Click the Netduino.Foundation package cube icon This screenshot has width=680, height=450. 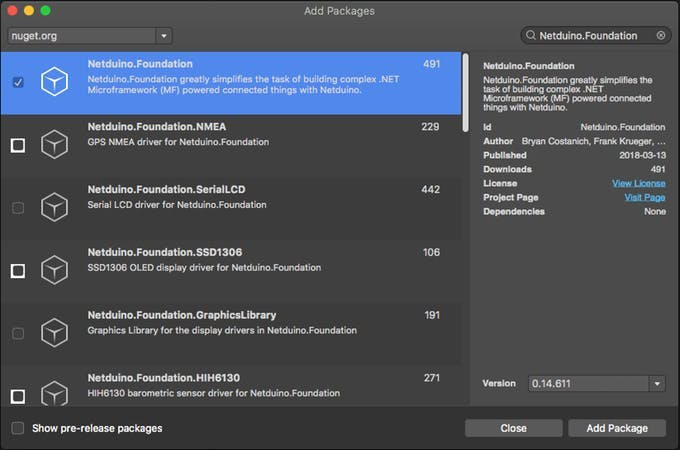(54, 82)
